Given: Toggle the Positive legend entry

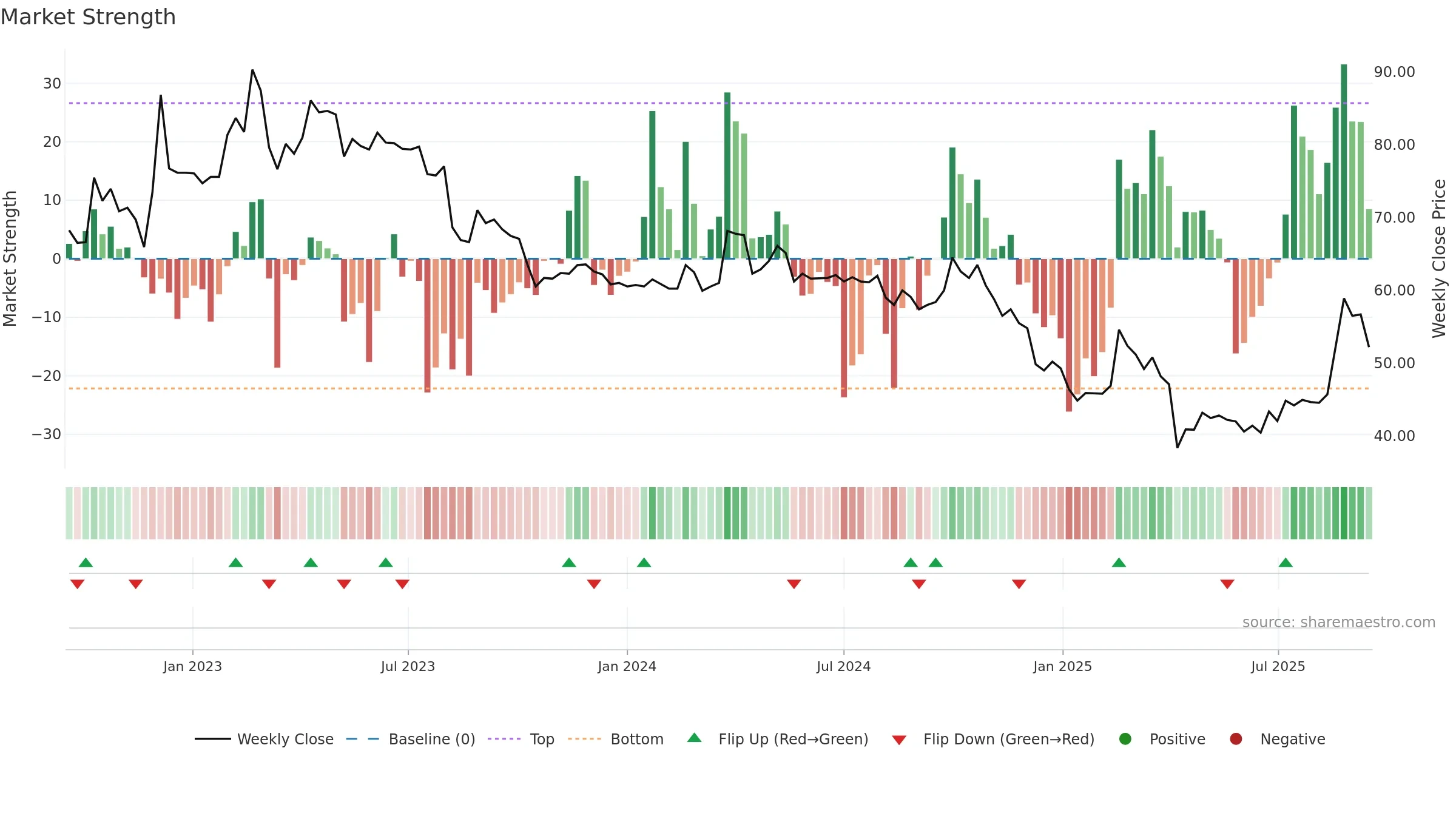Looking at the screenshot, I should coord(1162,739).
